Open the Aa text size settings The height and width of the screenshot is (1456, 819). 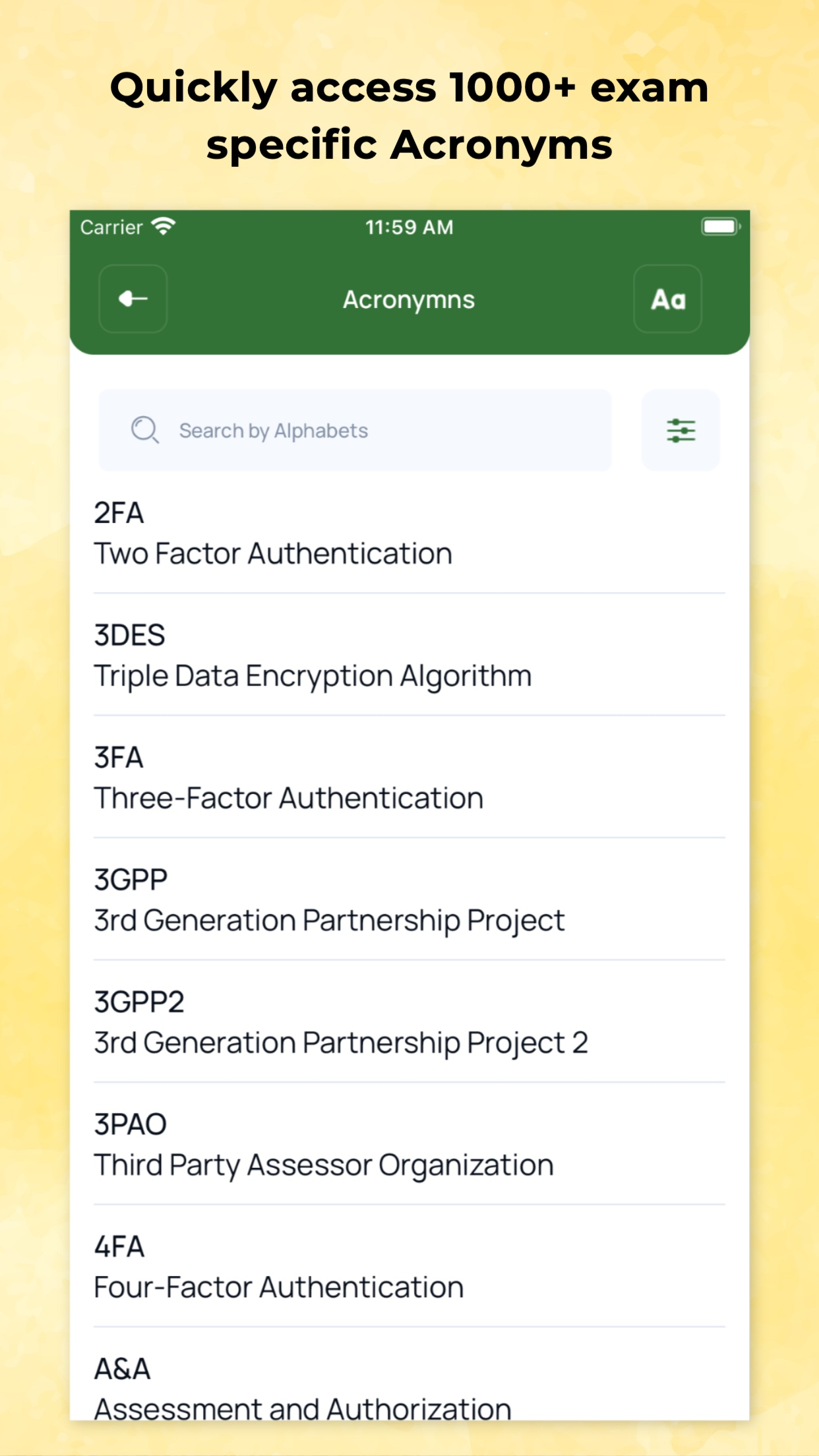(x=667, y=299)
